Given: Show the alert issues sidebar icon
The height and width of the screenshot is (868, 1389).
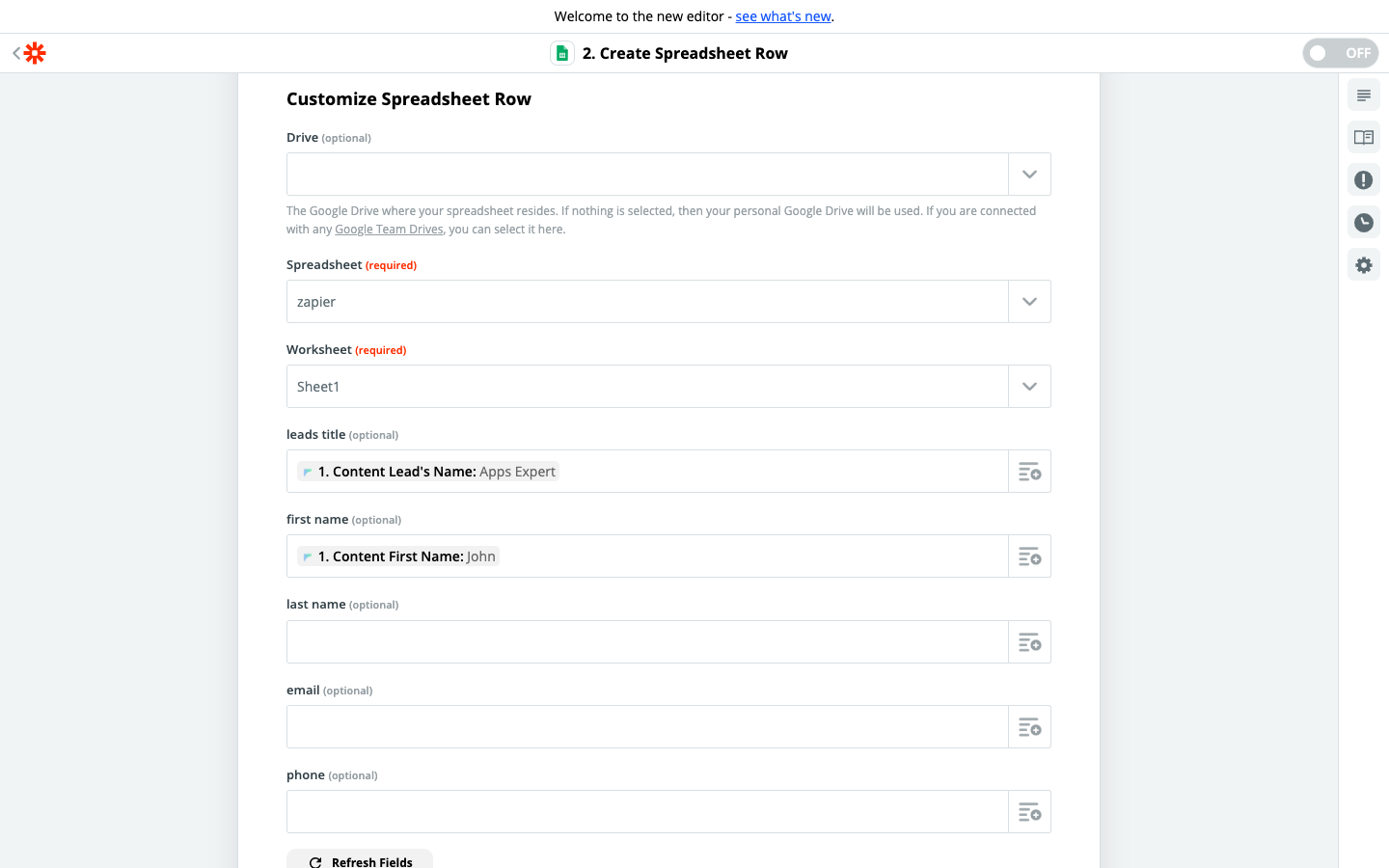Looking at the screenshot, I should [1363, 180].
